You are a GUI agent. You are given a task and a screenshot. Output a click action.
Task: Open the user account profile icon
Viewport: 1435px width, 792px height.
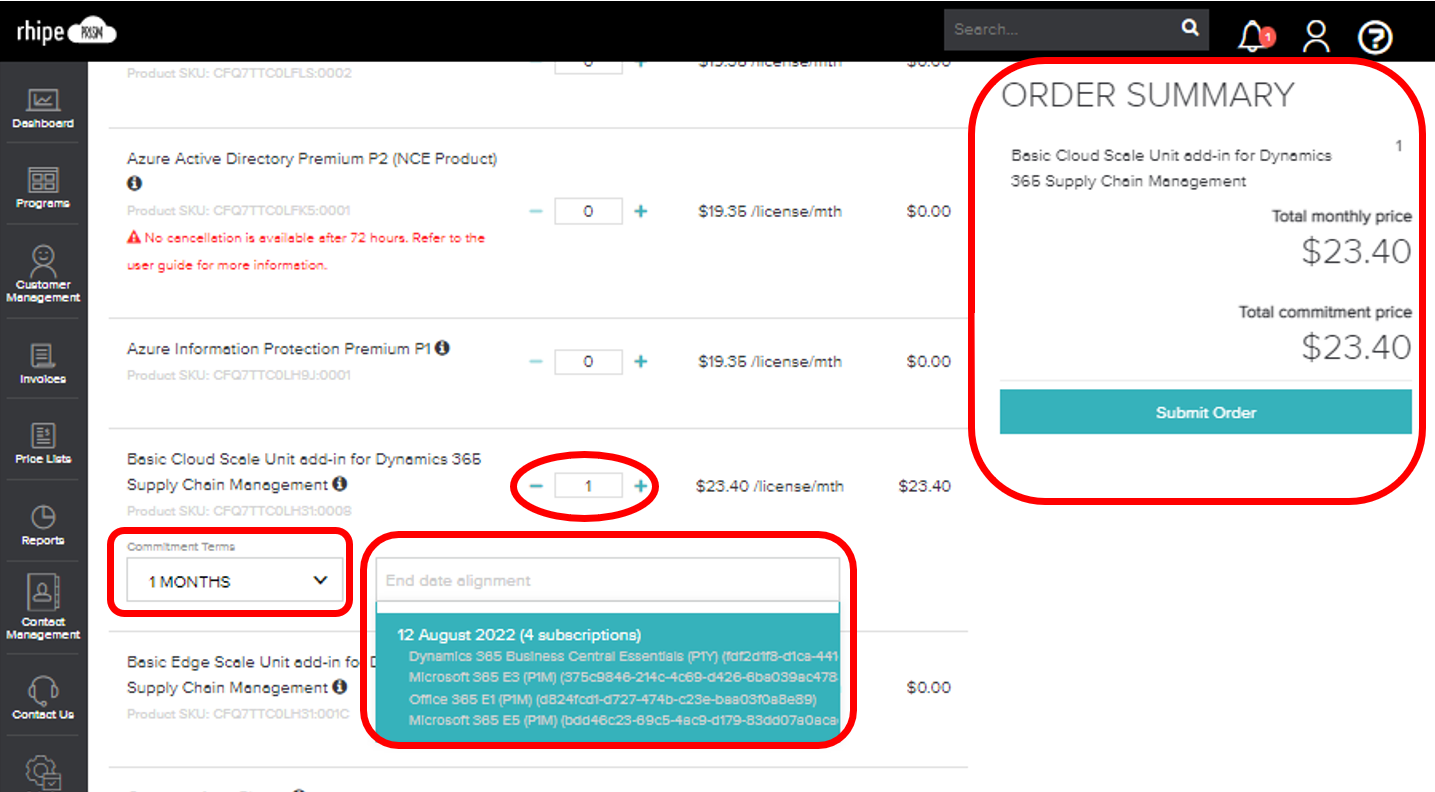[1316, 37]
